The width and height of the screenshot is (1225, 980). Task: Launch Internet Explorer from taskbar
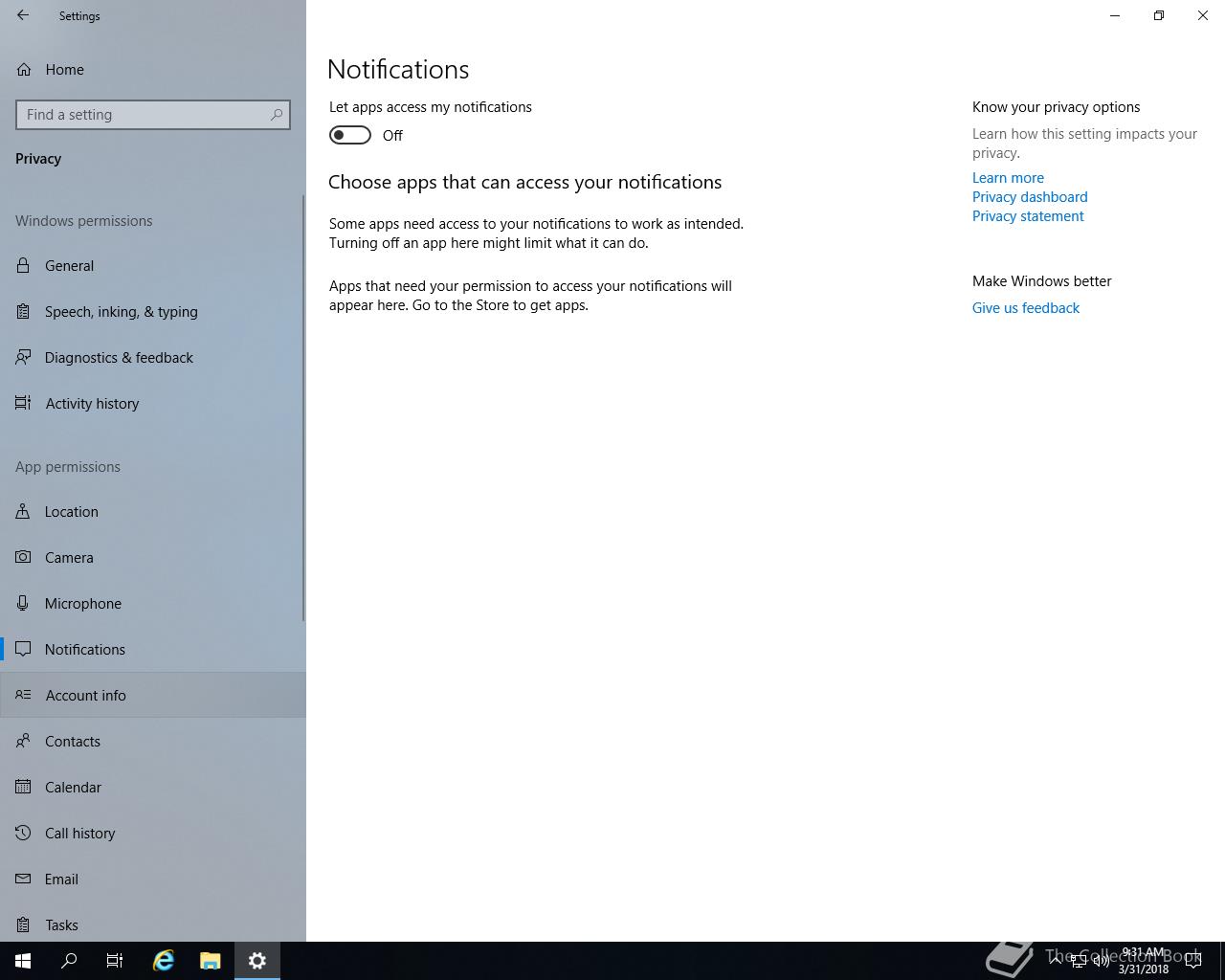click(x=164, y=961)
